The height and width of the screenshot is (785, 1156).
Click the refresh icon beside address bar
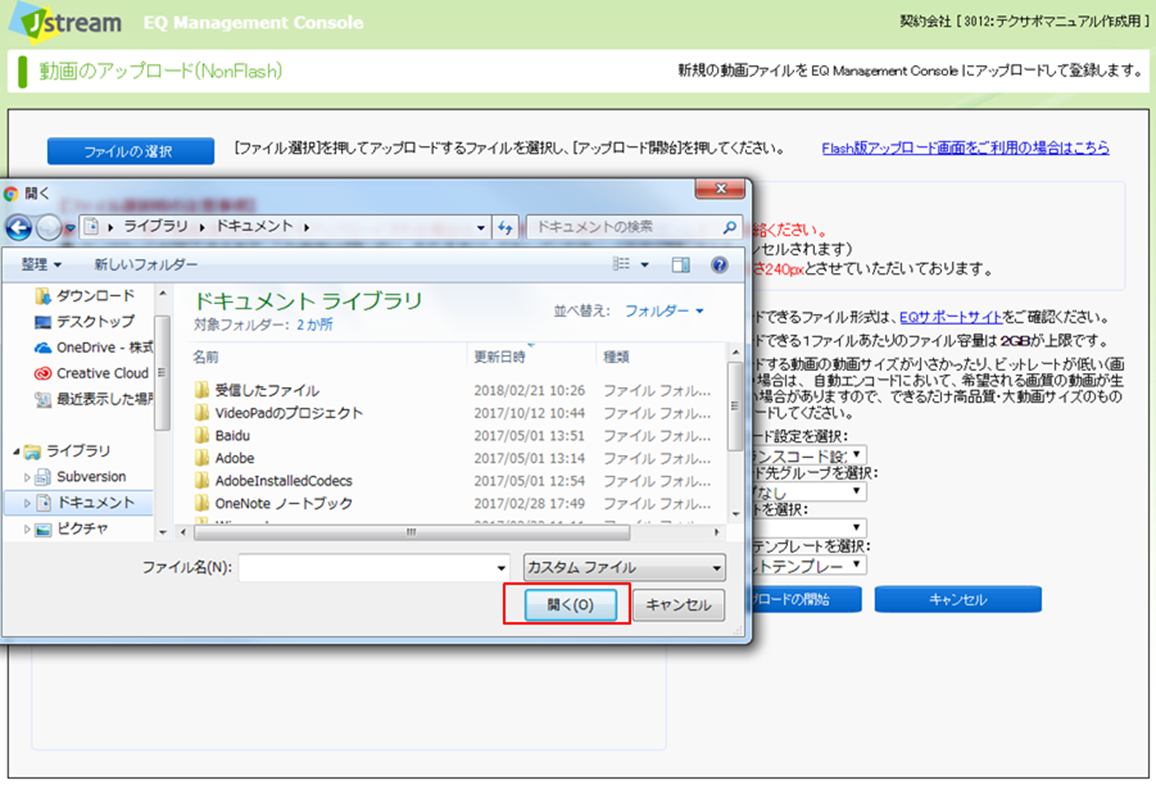pos(505,228)
